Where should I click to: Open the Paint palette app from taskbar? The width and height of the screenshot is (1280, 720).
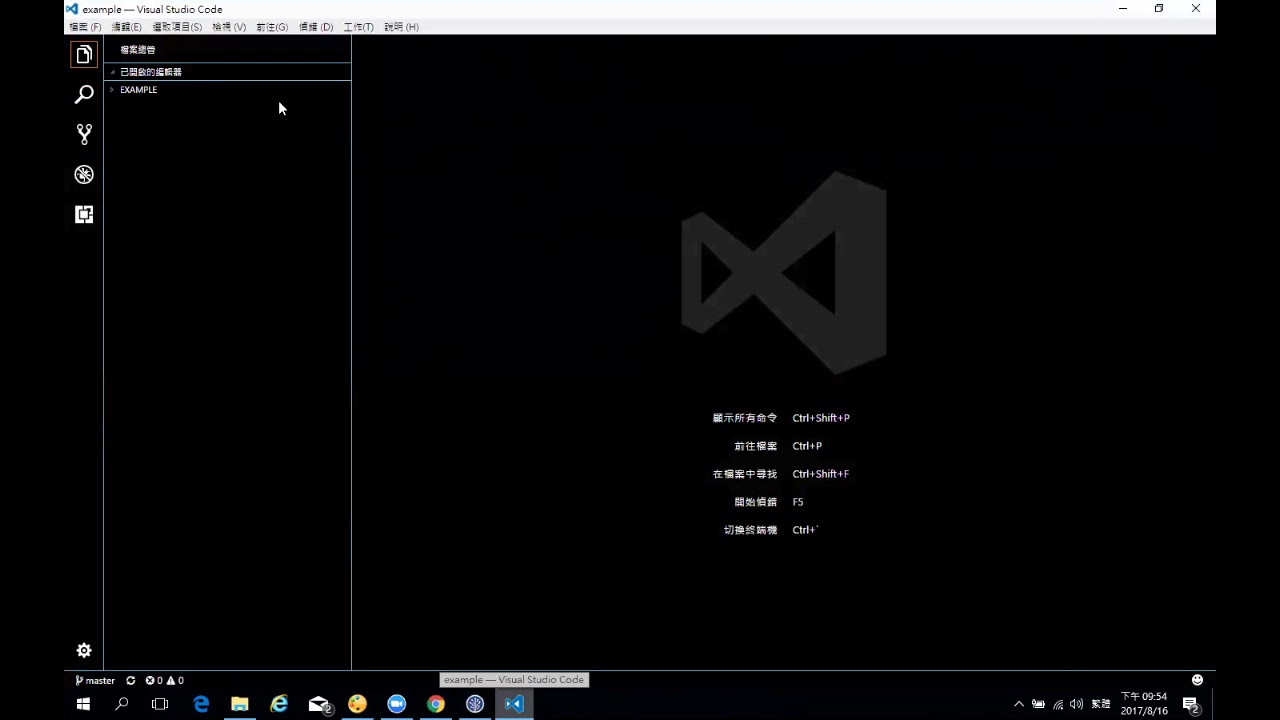pos(357,704)
